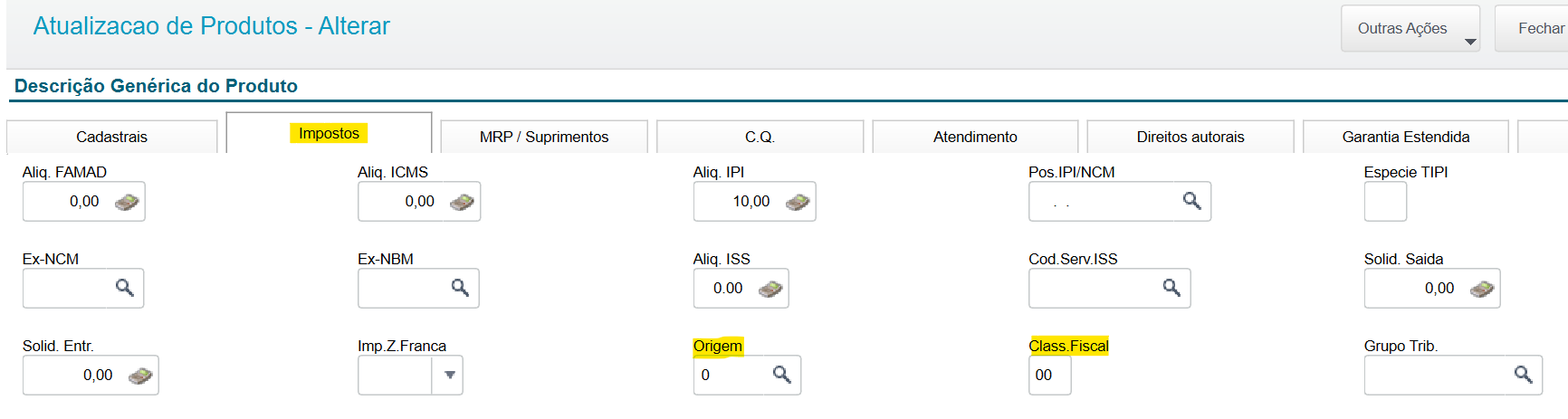Go to the Garantia Estendida tab
The height and width of the screenshot is (419, 1568).
1406,137
